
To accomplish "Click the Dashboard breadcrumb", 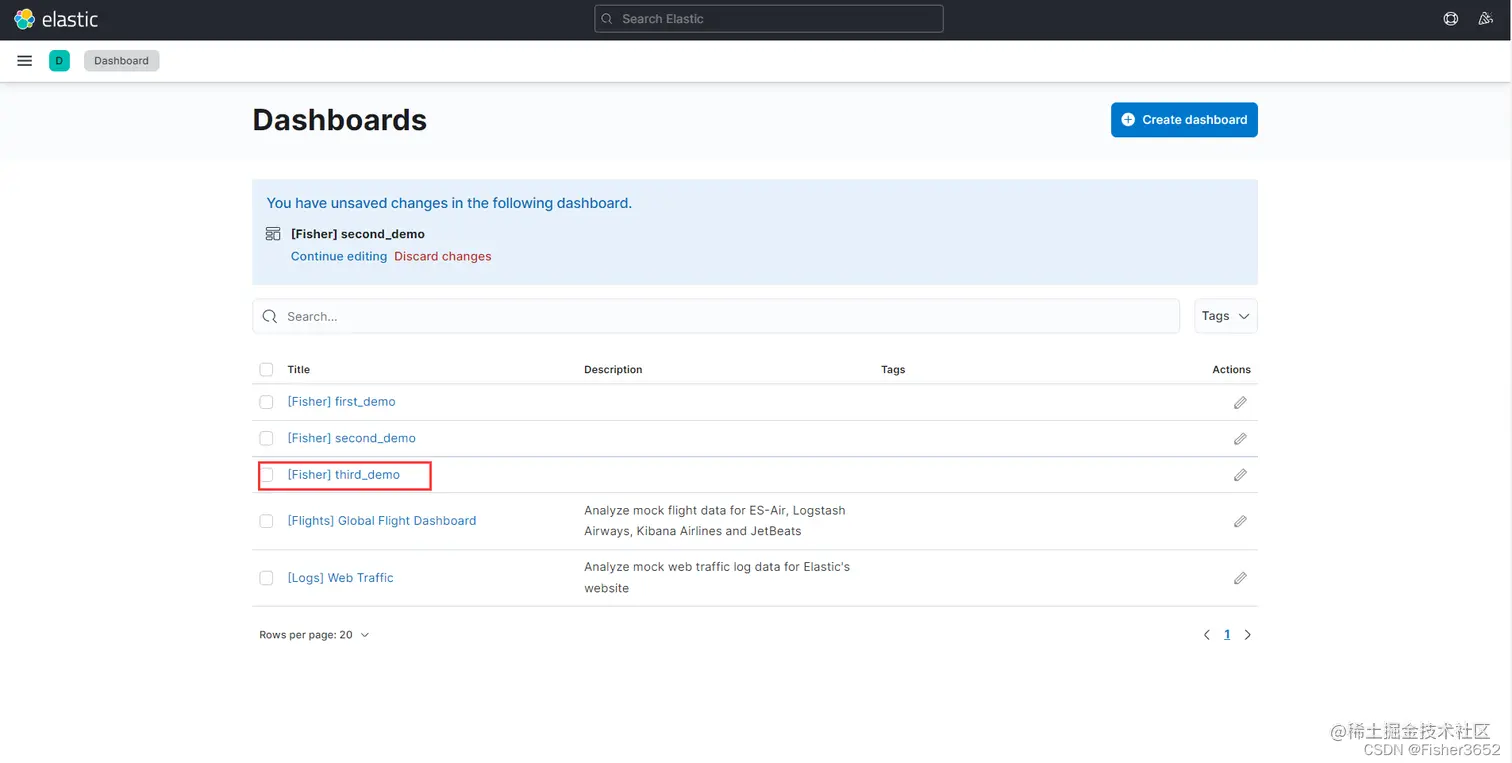I will (121, 61).
